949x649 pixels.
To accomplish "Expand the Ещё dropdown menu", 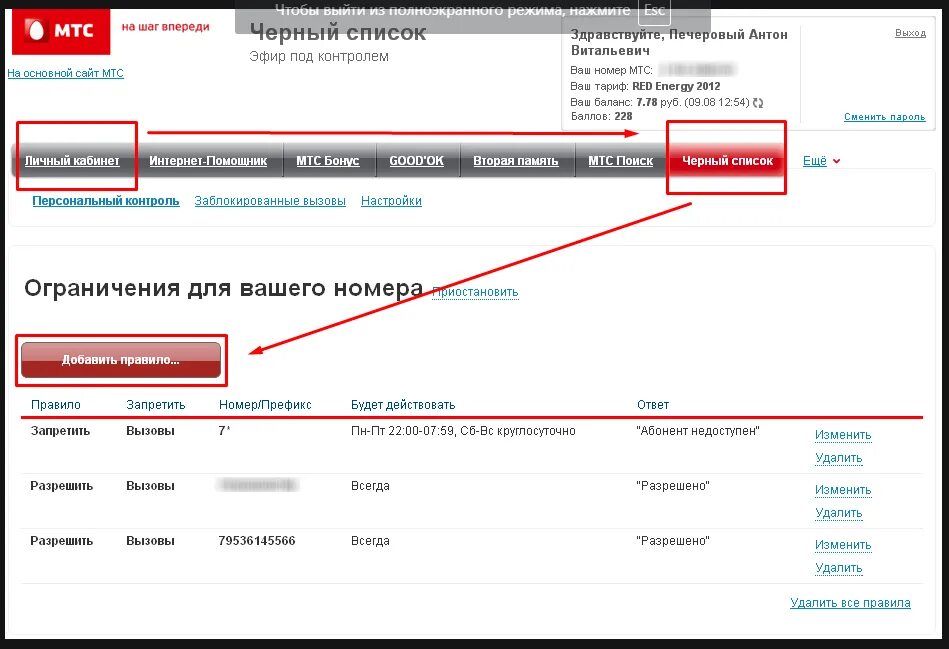I will coord(821,161).
